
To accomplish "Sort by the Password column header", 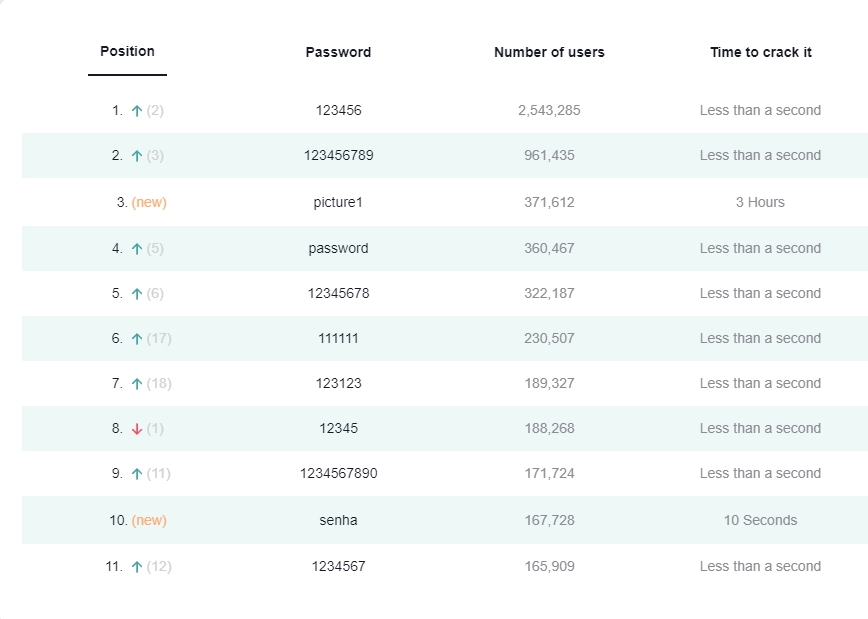I will coord(338,52).
